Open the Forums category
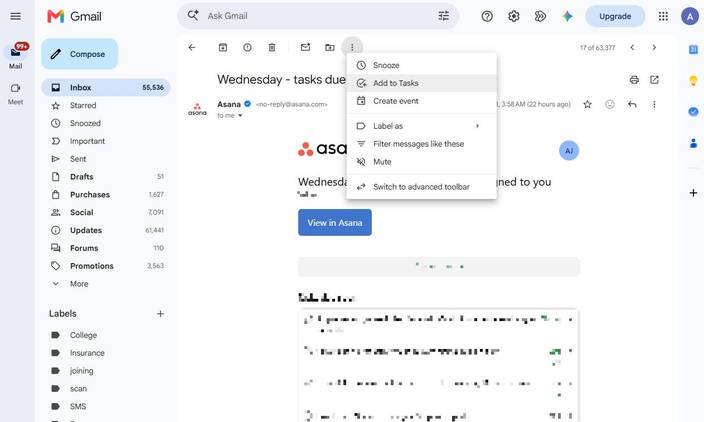This screenshot has height=422, width=704. pyautogui.click(x=106, y=248)
